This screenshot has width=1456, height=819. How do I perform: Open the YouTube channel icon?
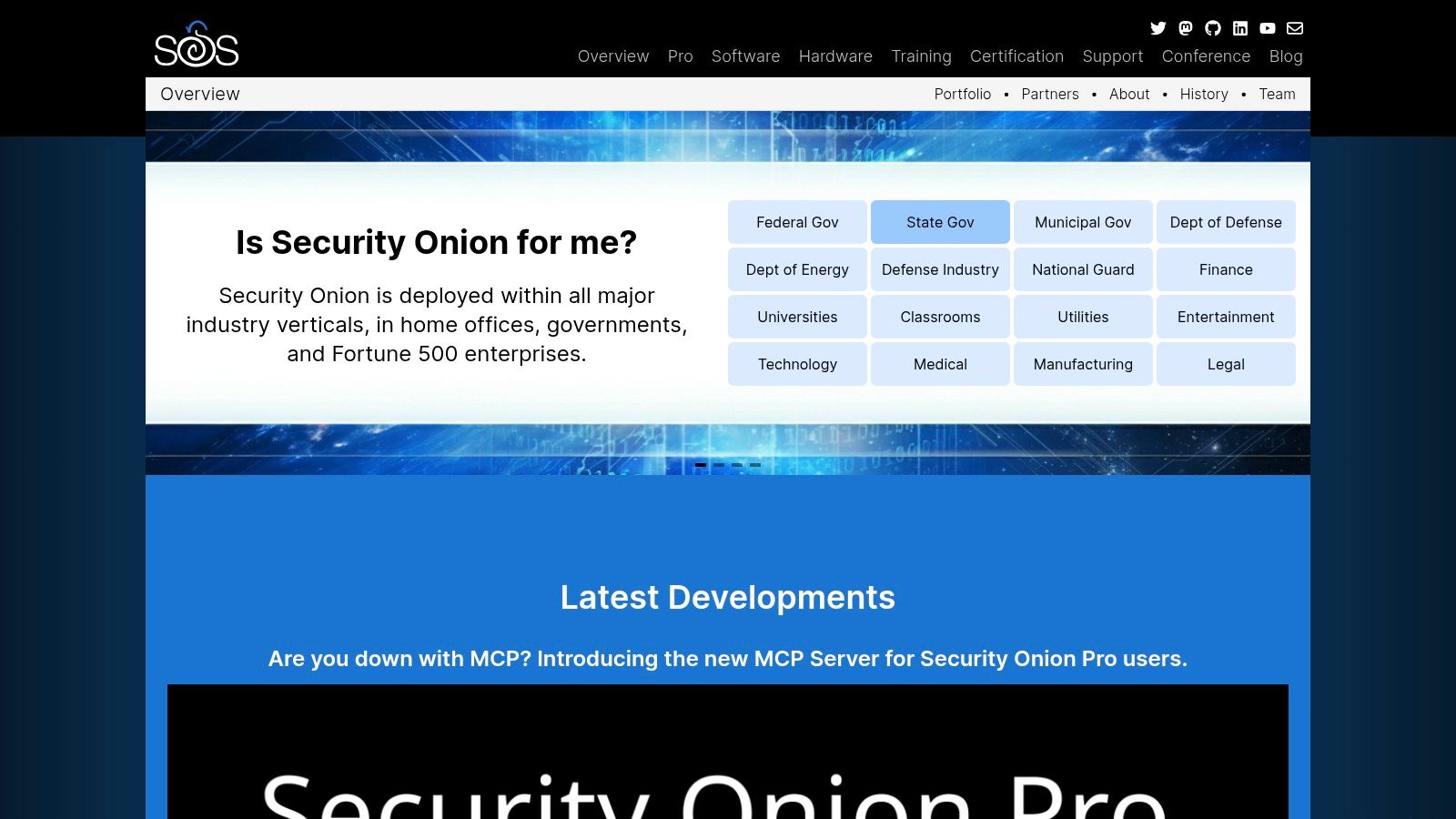click(1267, 28)
